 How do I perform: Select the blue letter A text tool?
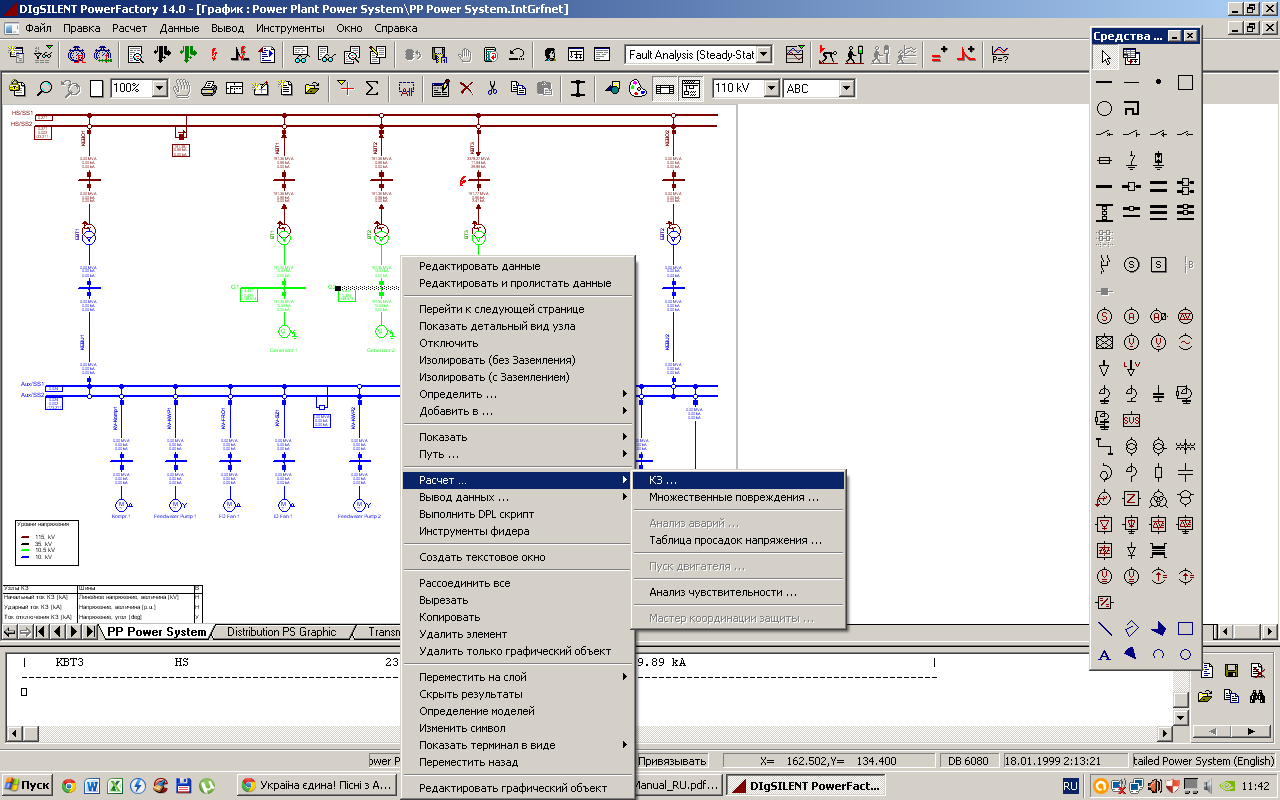[1104, 655]
